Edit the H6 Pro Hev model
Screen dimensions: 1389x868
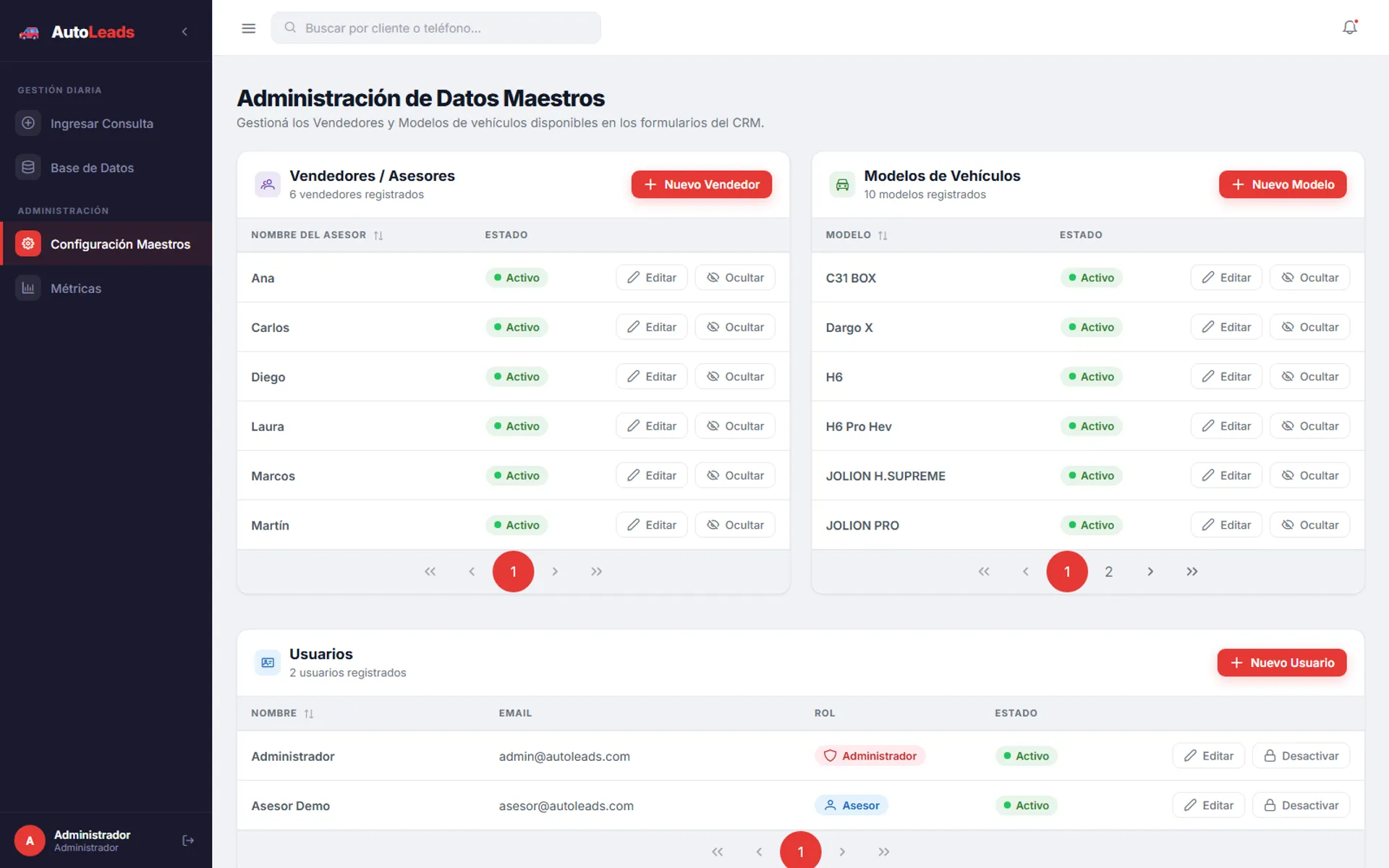coord(1226,426)
